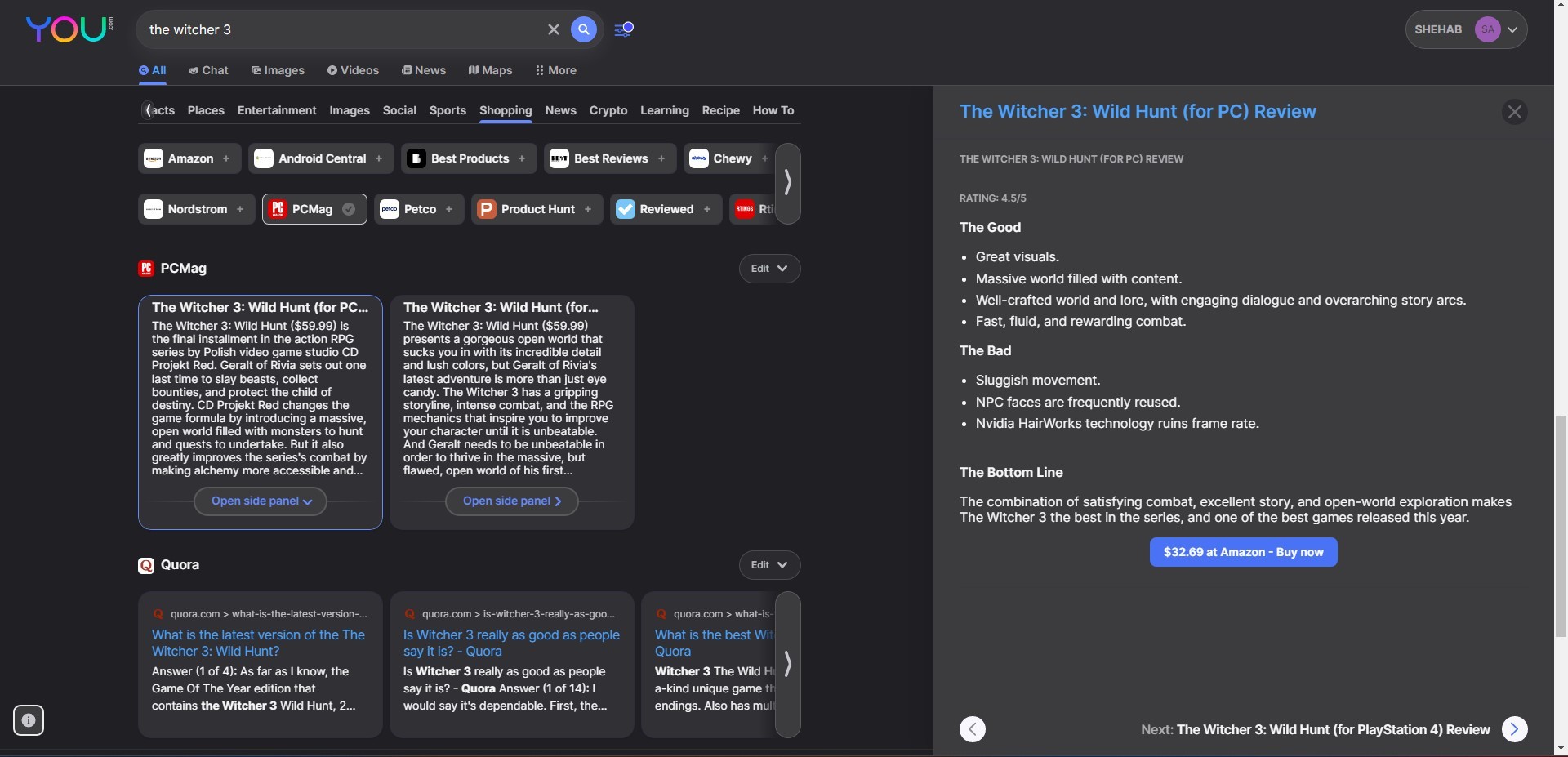The image size is (1568, 757).
Task: Add the Android Central app source
Action: tap(379, 158)
